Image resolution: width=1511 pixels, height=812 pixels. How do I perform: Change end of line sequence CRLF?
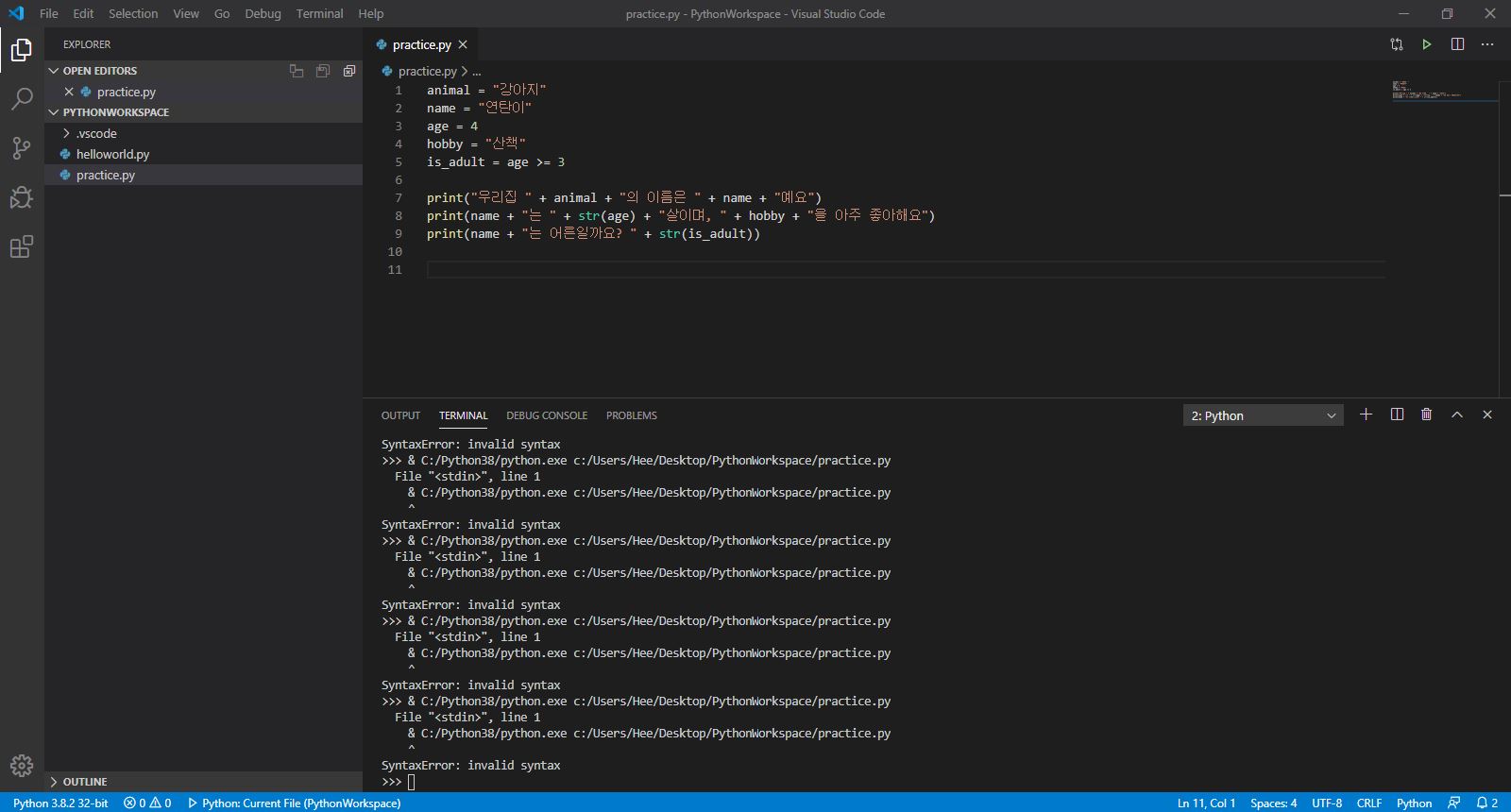1369,803
